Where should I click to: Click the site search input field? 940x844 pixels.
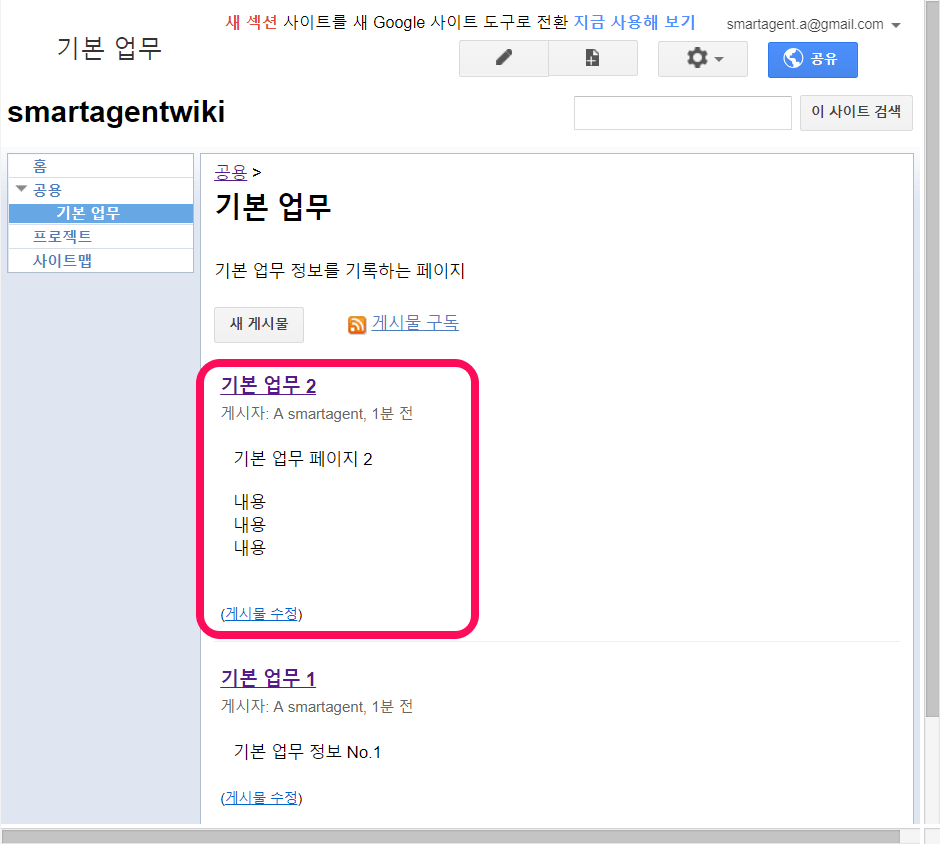[x=682, y=113]
